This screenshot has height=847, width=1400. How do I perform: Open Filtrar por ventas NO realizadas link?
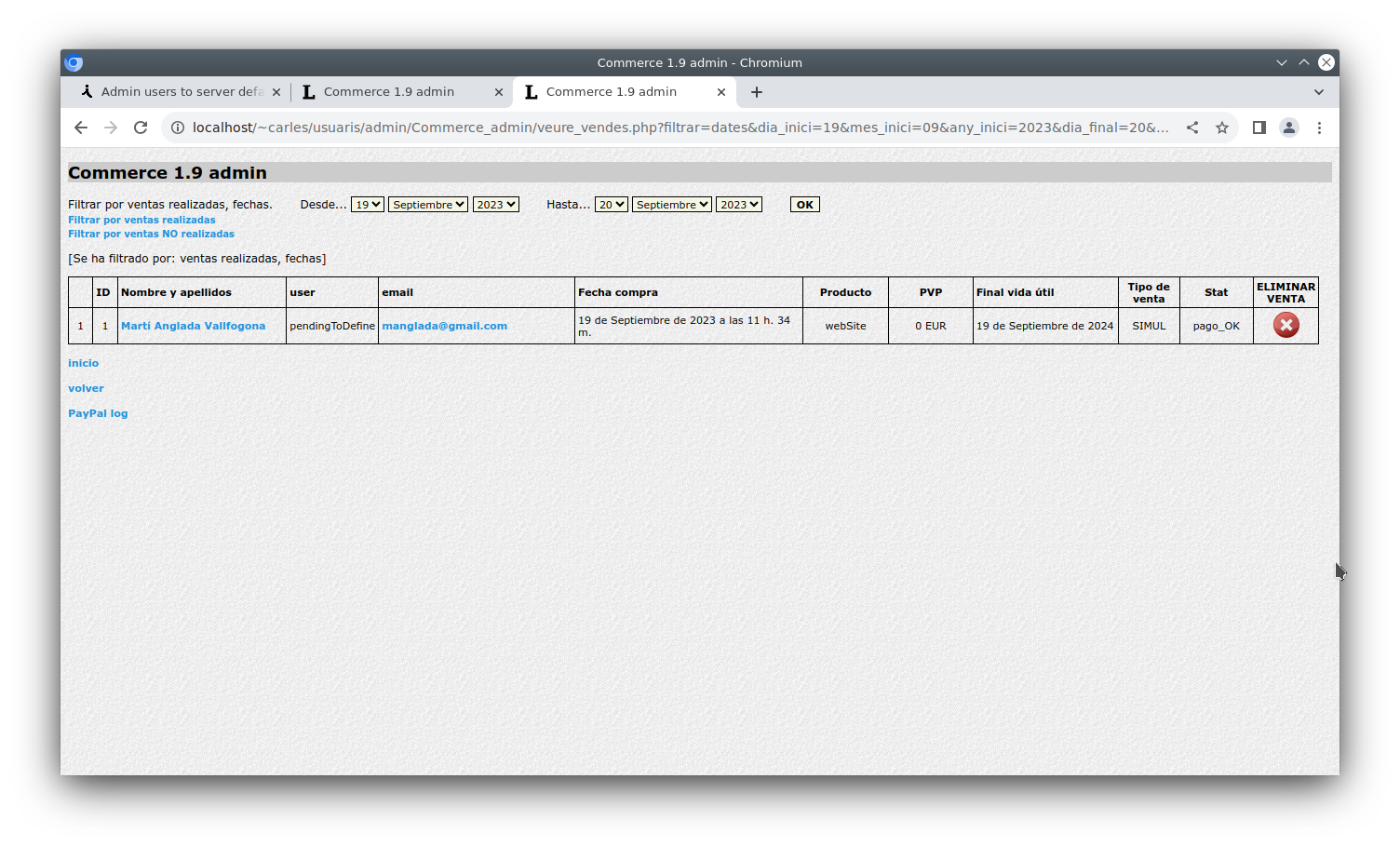click(x=151, y=234)
